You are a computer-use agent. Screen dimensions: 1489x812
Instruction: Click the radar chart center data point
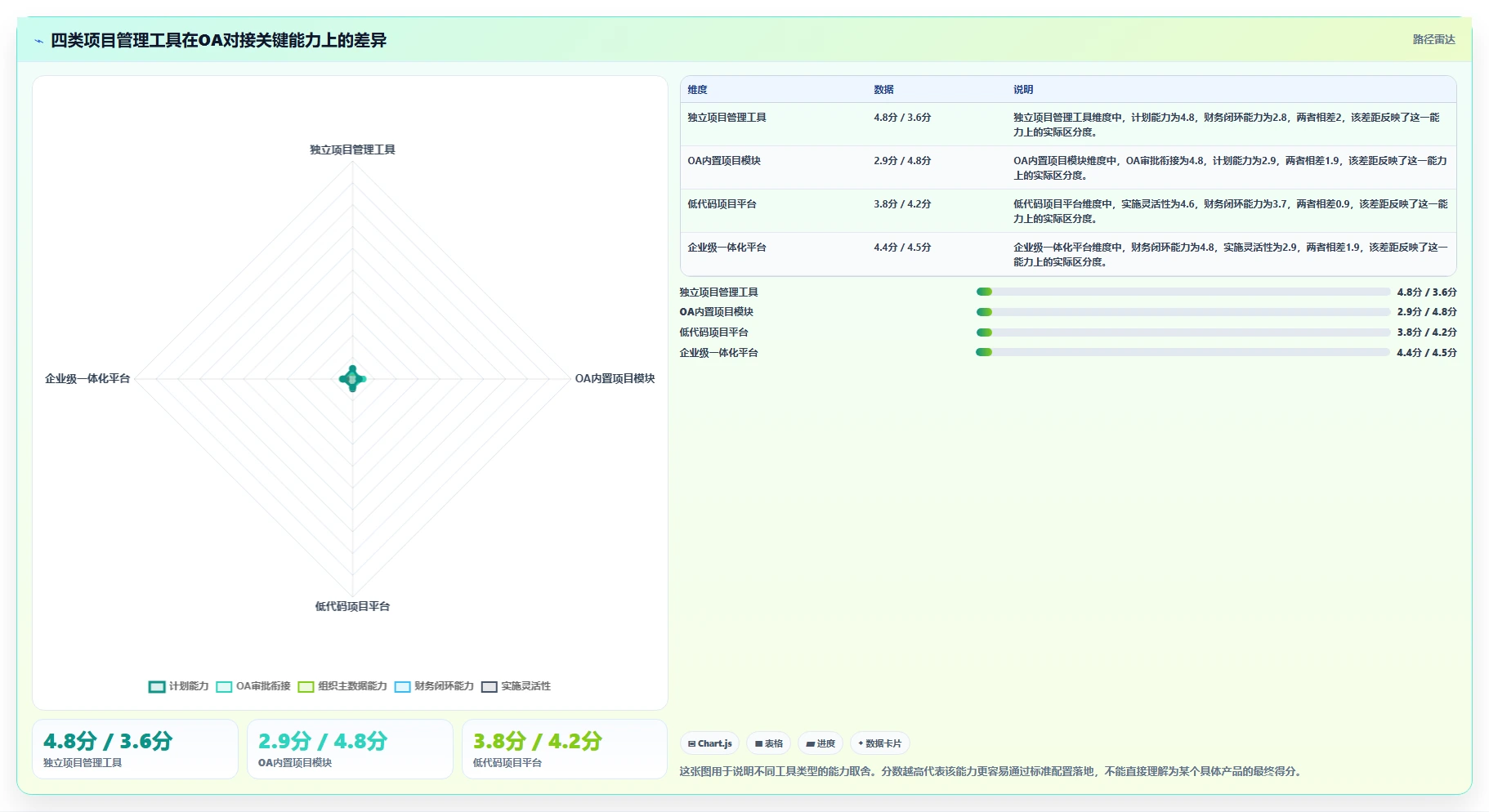pyautogui.click(x=352, y=378)
